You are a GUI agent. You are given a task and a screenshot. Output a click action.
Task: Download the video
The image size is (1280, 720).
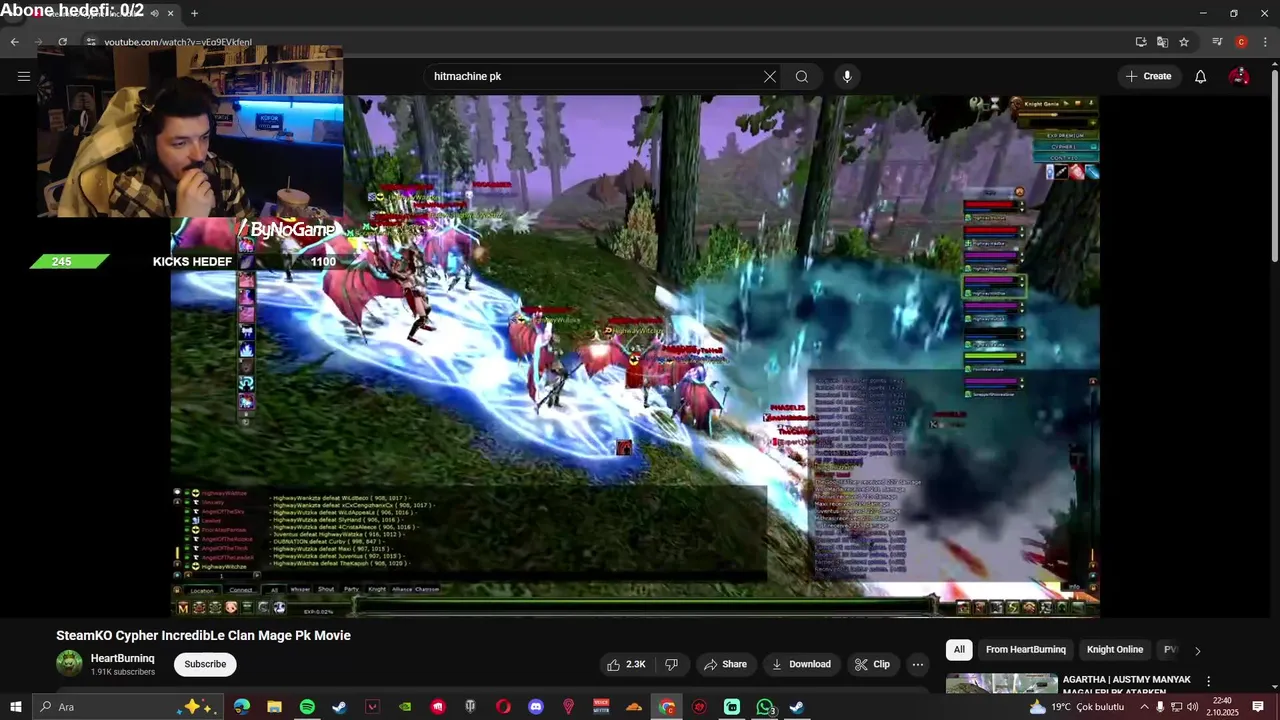click(x=801, y=664)
